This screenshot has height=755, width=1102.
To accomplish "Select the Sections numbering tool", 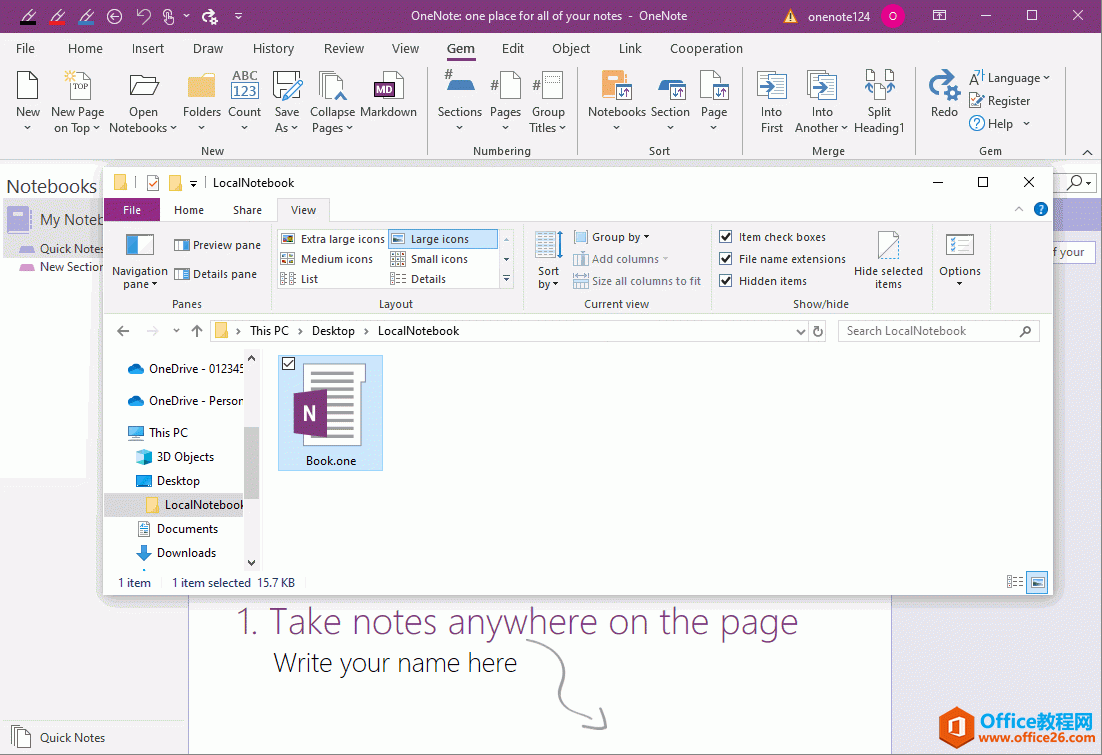I will (x=459, y=100).
